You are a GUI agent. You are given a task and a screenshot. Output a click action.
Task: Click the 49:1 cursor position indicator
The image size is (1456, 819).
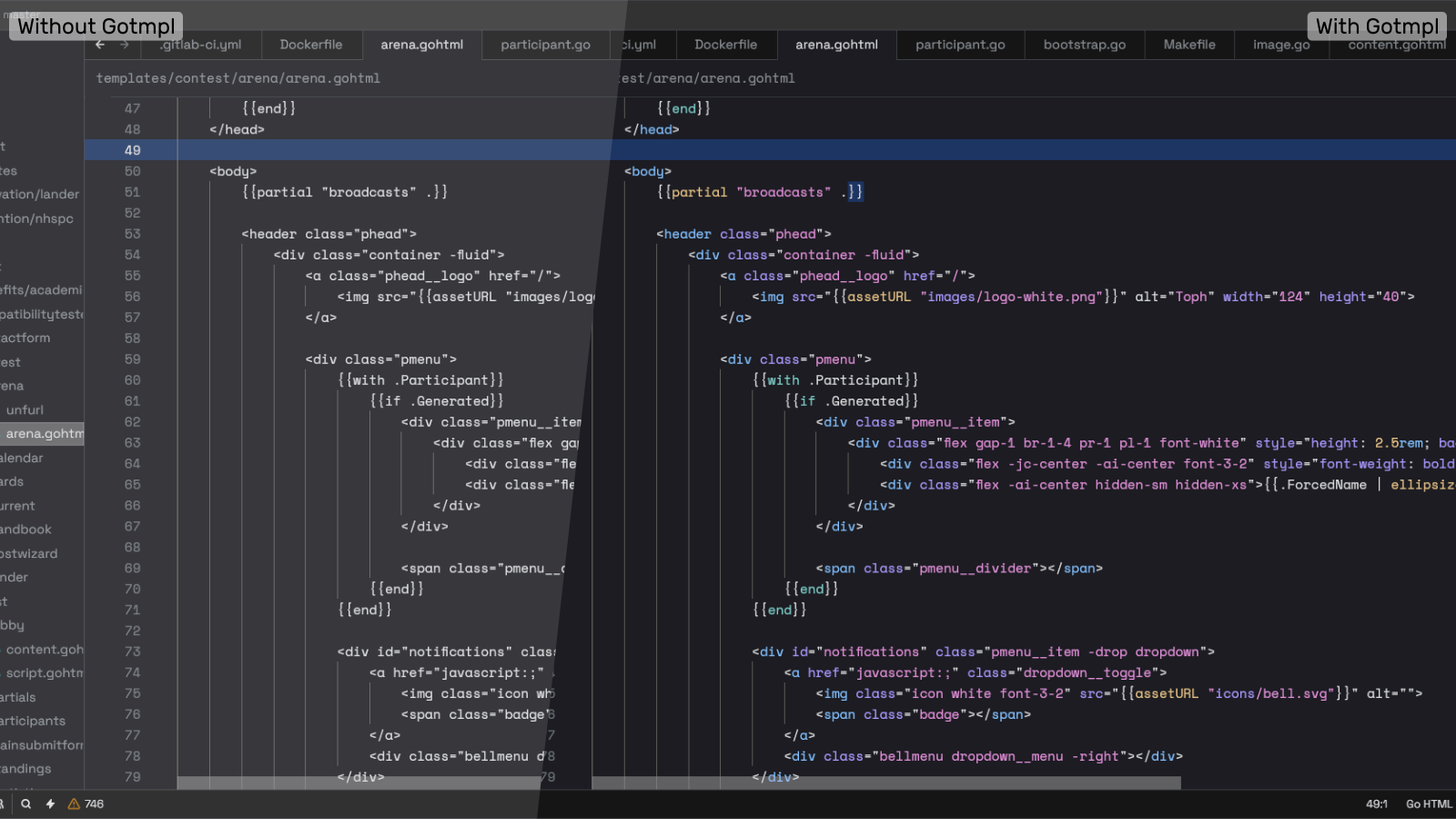click(x=1376, y=804)
